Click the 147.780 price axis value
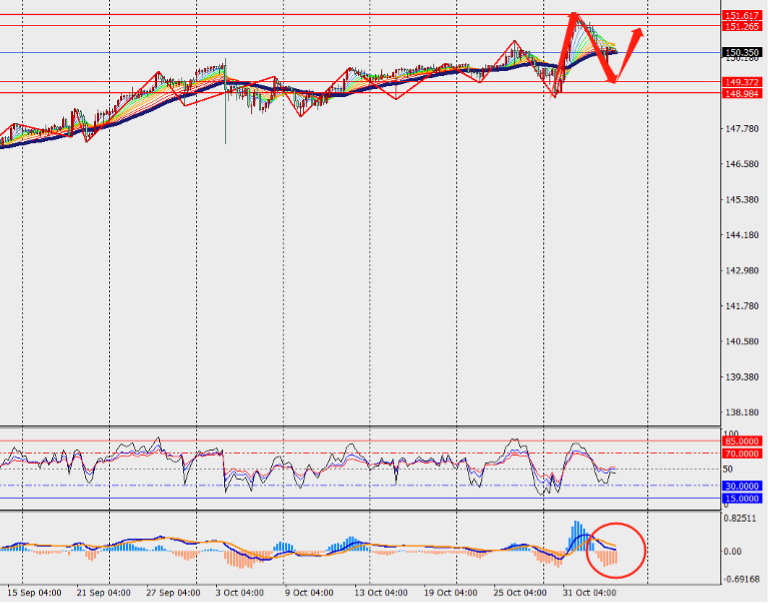 [742, 129]
